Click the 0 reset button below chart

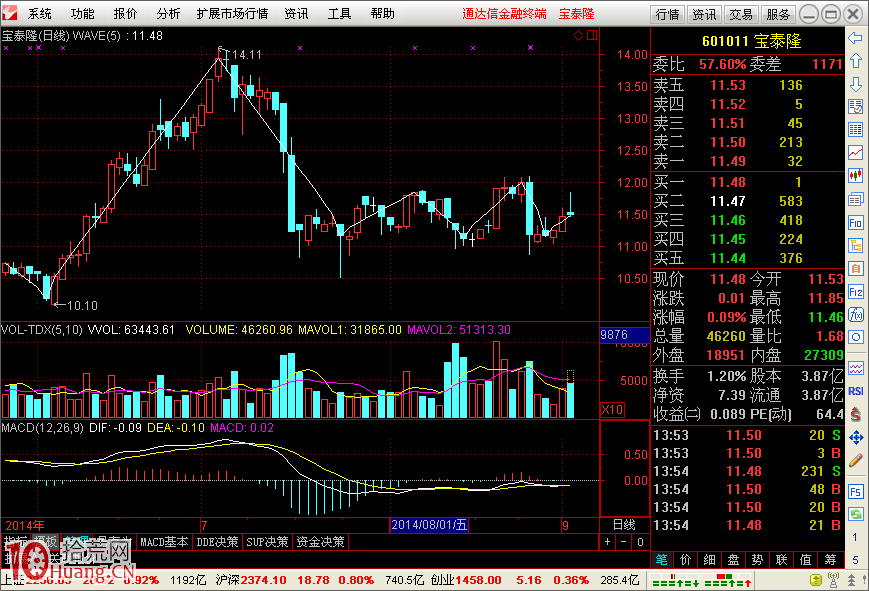[640, 542]
